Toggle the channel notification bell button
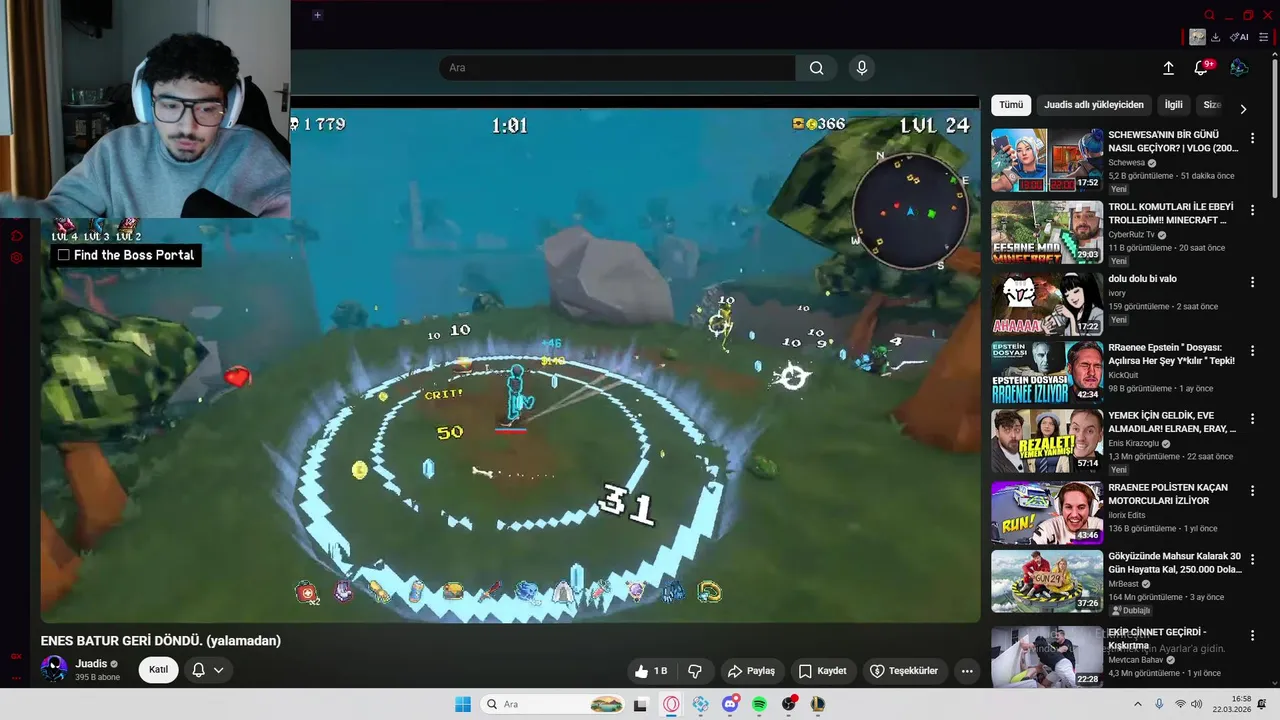The height and width of the screenshot is (720, 1280). (x=207, y=670)
